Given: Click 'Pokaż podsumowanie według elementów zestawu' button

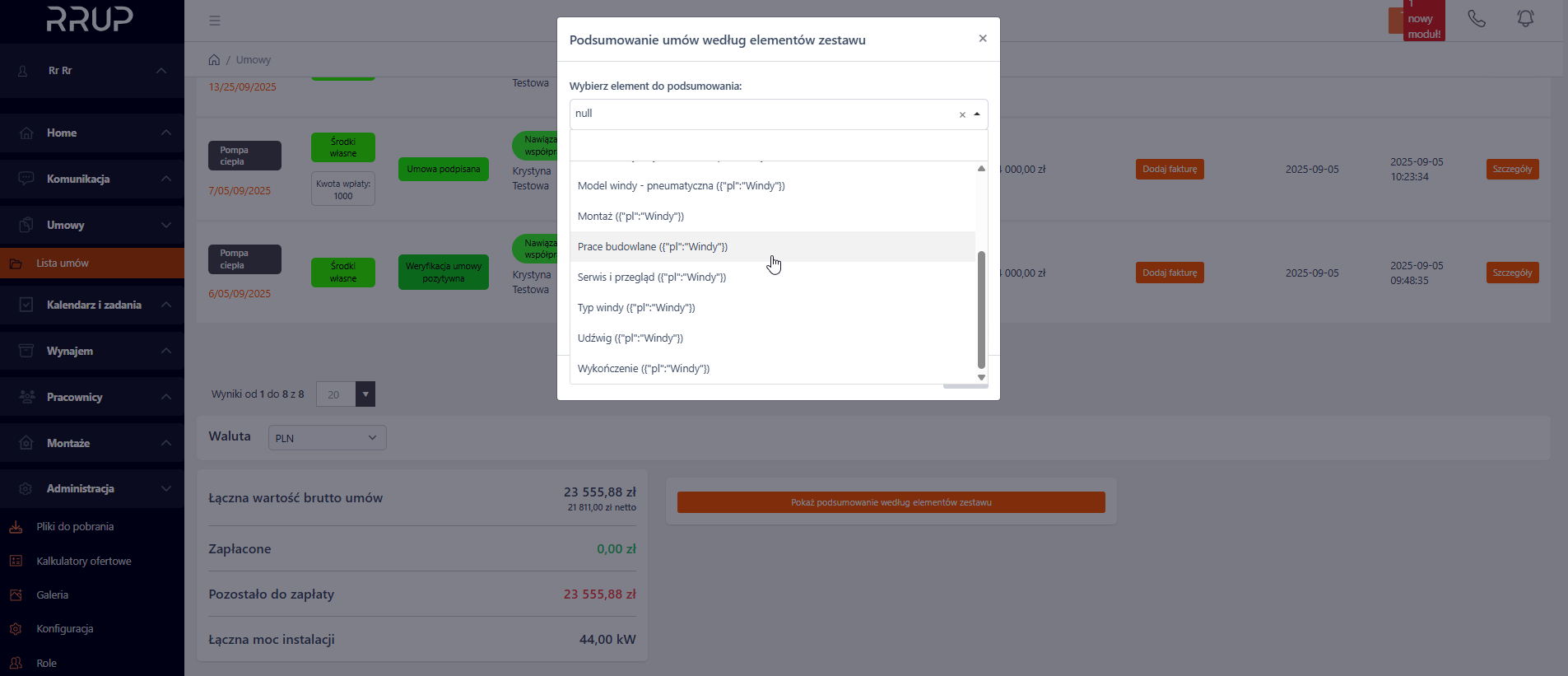Looking at the screenshot, I should (891, 502).
